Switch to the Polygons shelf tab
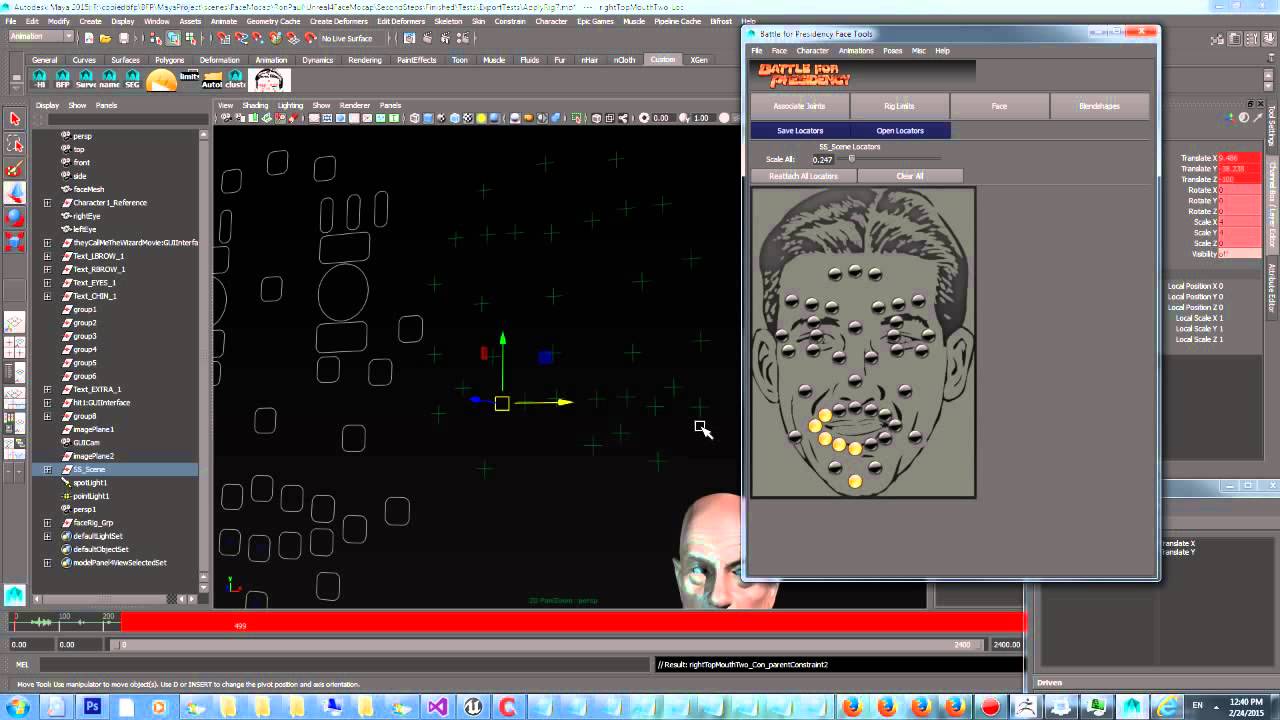Viewport: 1280px width, 720px height. 170,60
